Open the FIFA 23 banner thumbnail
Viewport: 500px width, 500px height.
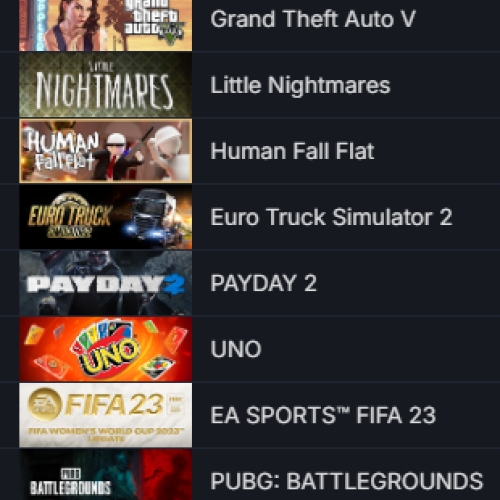(106, 415)
